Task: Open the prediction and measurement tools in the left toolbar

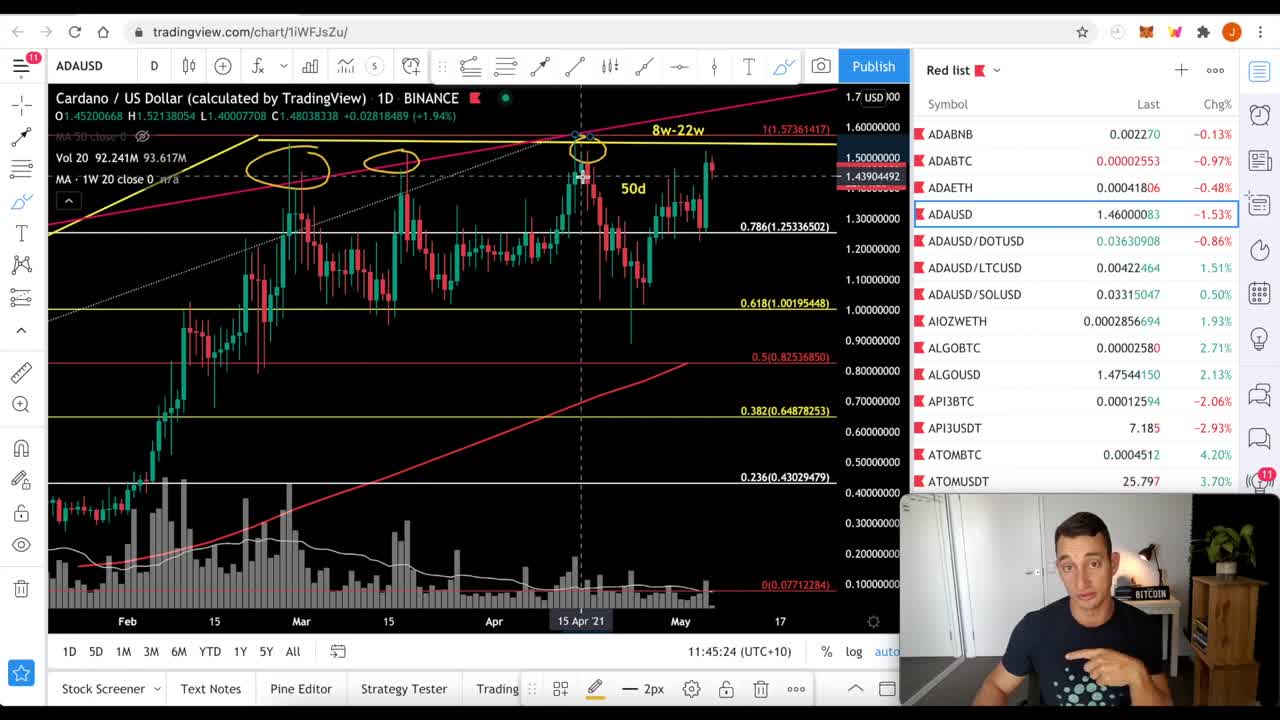Action: point(21,297)
